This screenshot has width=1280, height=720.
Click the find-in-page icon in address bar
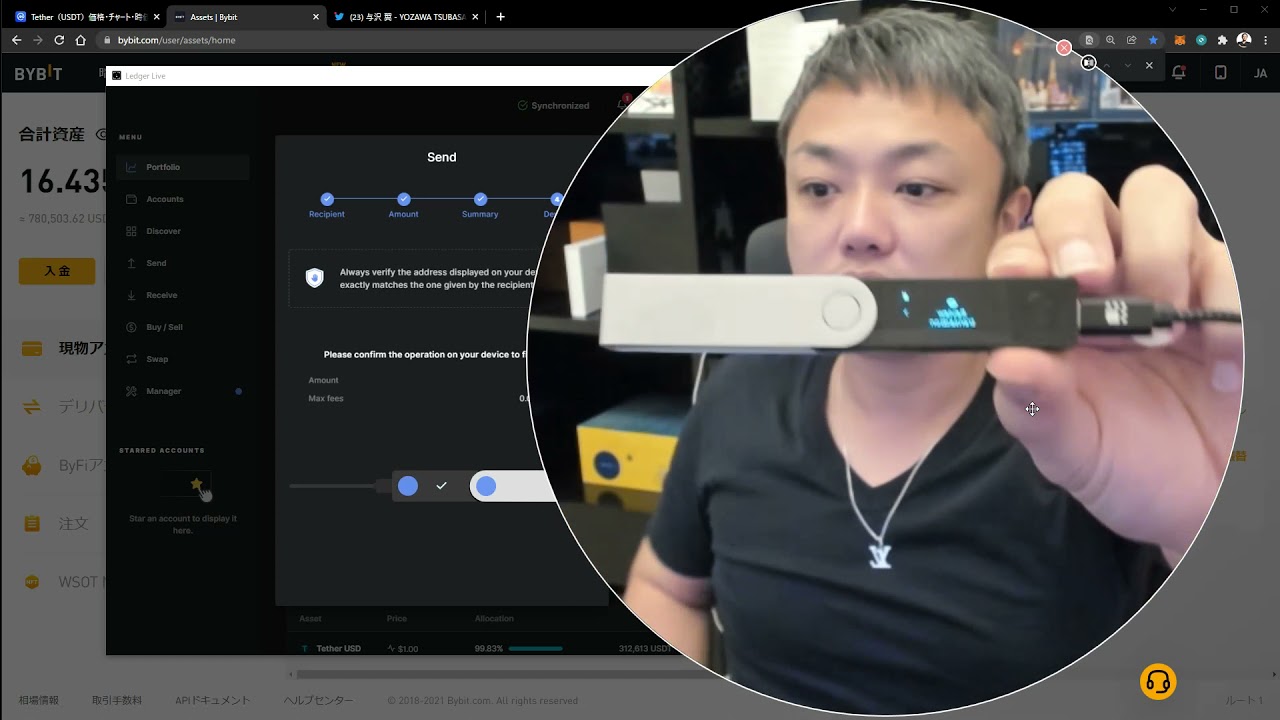pyautogui.click(x=1089, y=40)
